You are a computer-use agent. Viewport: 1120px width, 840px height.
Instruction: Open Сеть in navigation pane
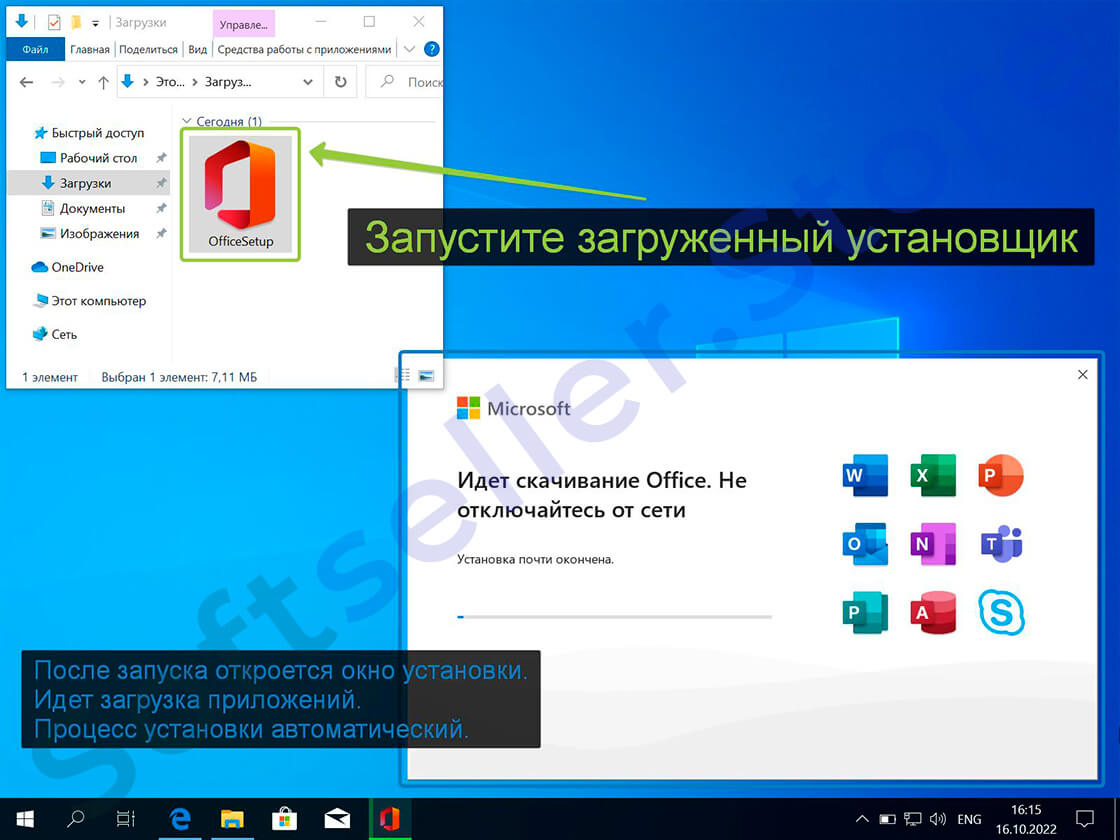[55, 334]
